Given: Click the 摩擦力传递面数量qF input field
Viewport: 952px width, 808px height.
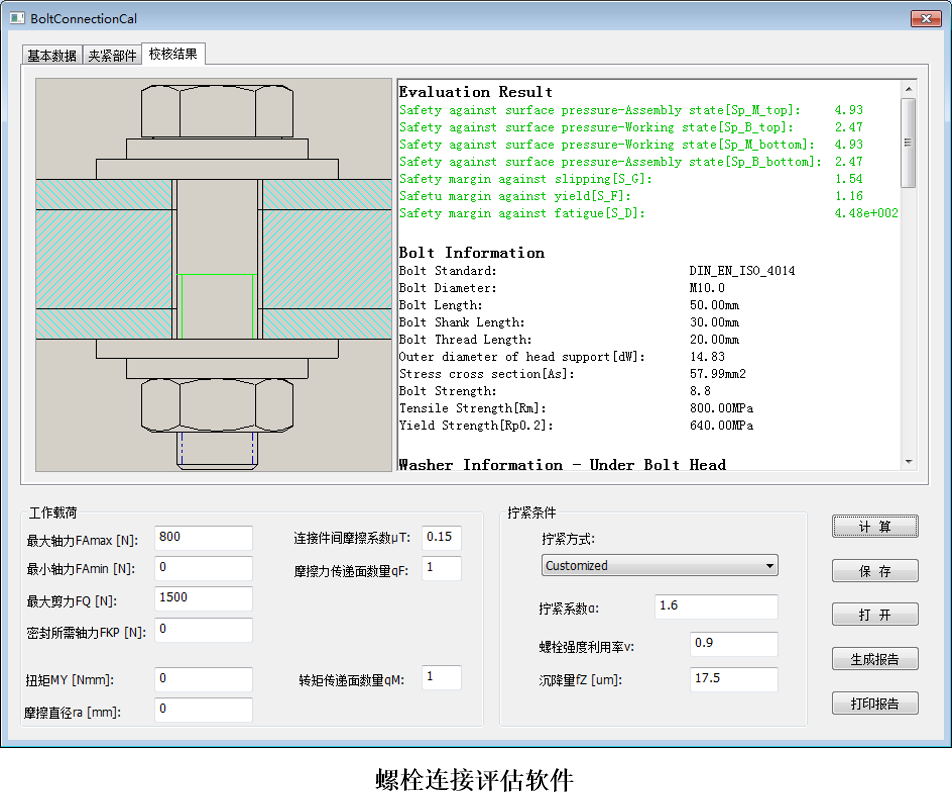Looking at the screenshot, I should point(441,568).
